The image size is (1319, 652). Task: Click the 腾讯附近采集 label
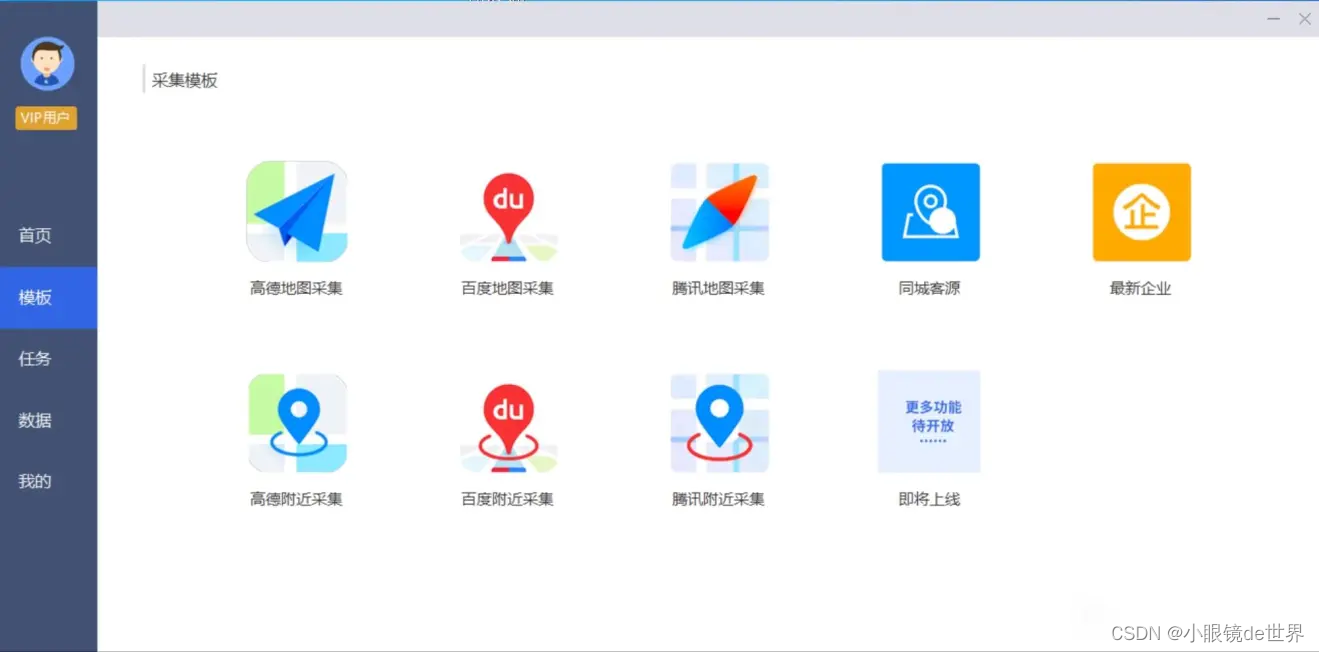pyautogui.click(x=718, y=499)
